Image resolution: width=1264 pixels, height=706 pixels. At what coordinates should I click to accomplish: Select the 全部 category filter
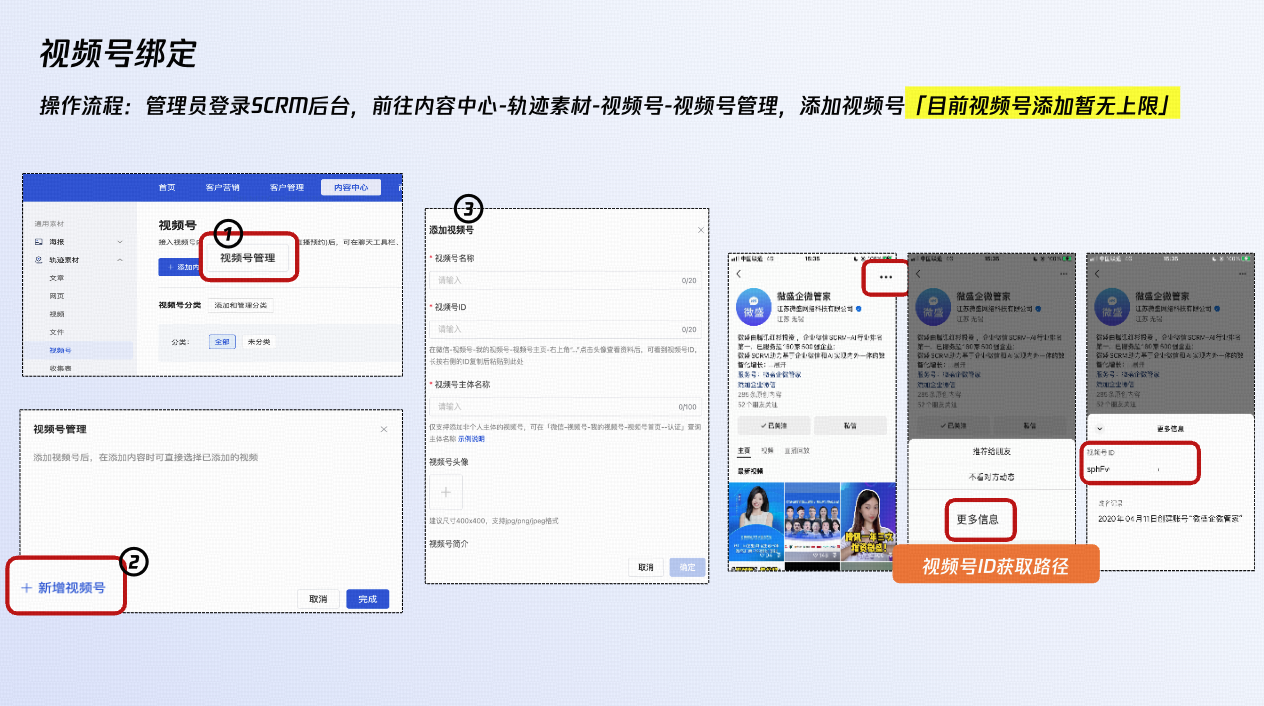click(x=223, y=341)
